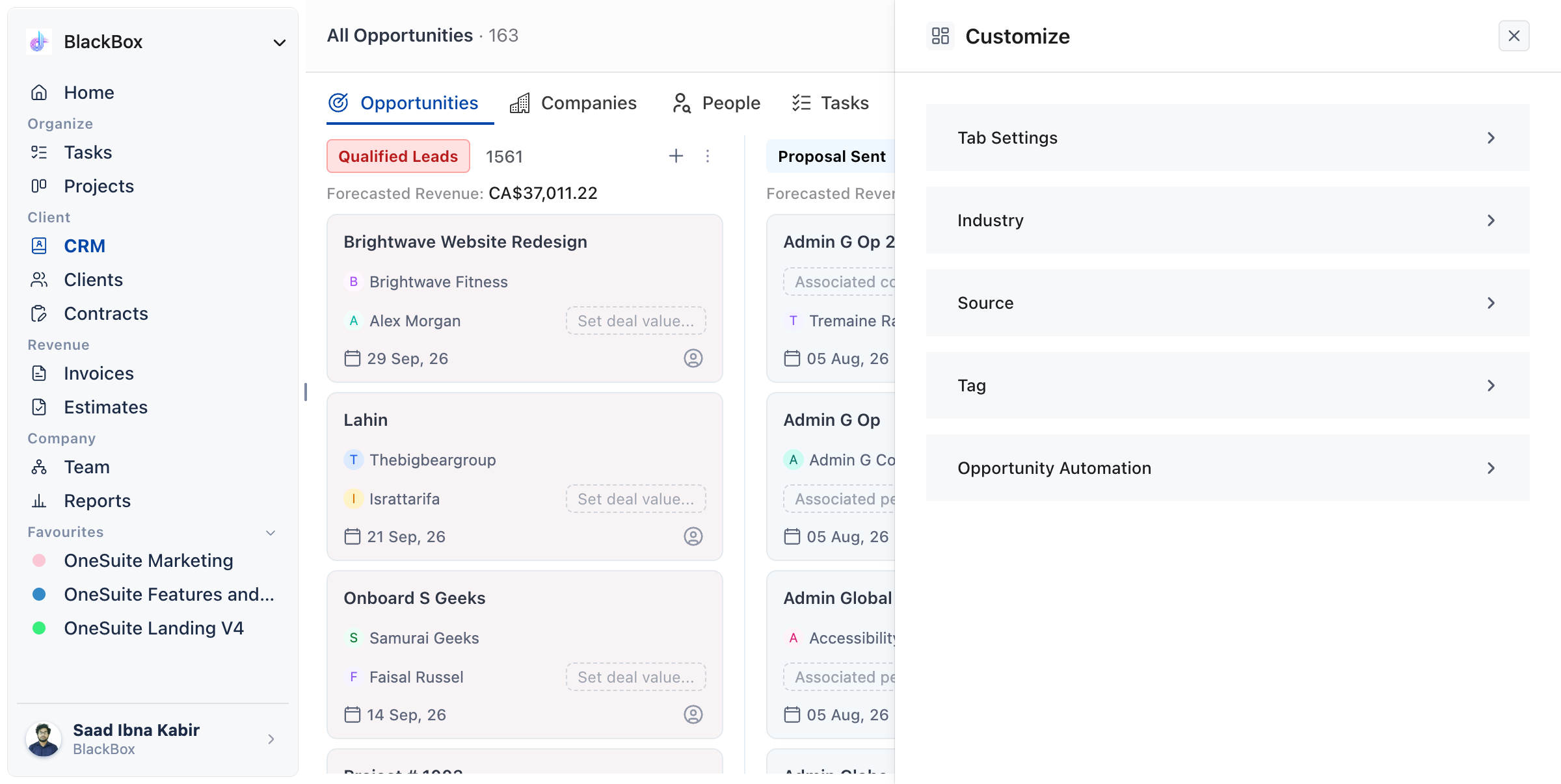Expand the Industry settings row

point(1227,220)
